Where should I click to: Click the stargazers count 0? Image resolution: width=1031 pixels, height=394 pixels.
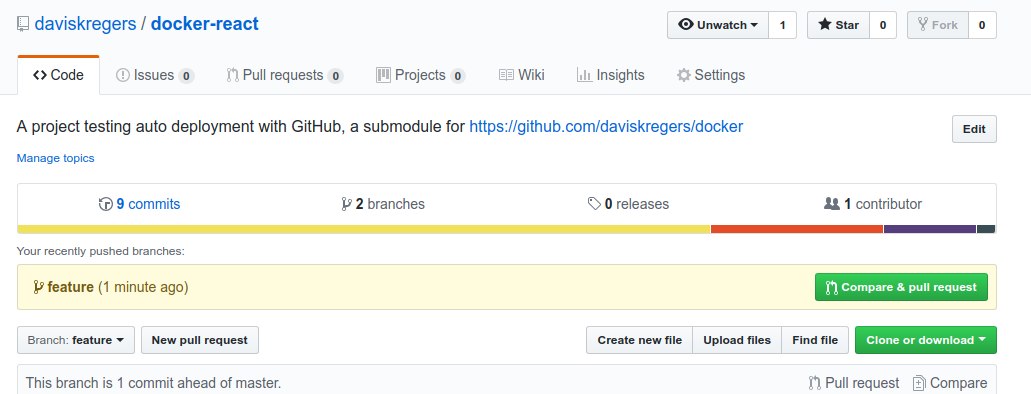883,25
